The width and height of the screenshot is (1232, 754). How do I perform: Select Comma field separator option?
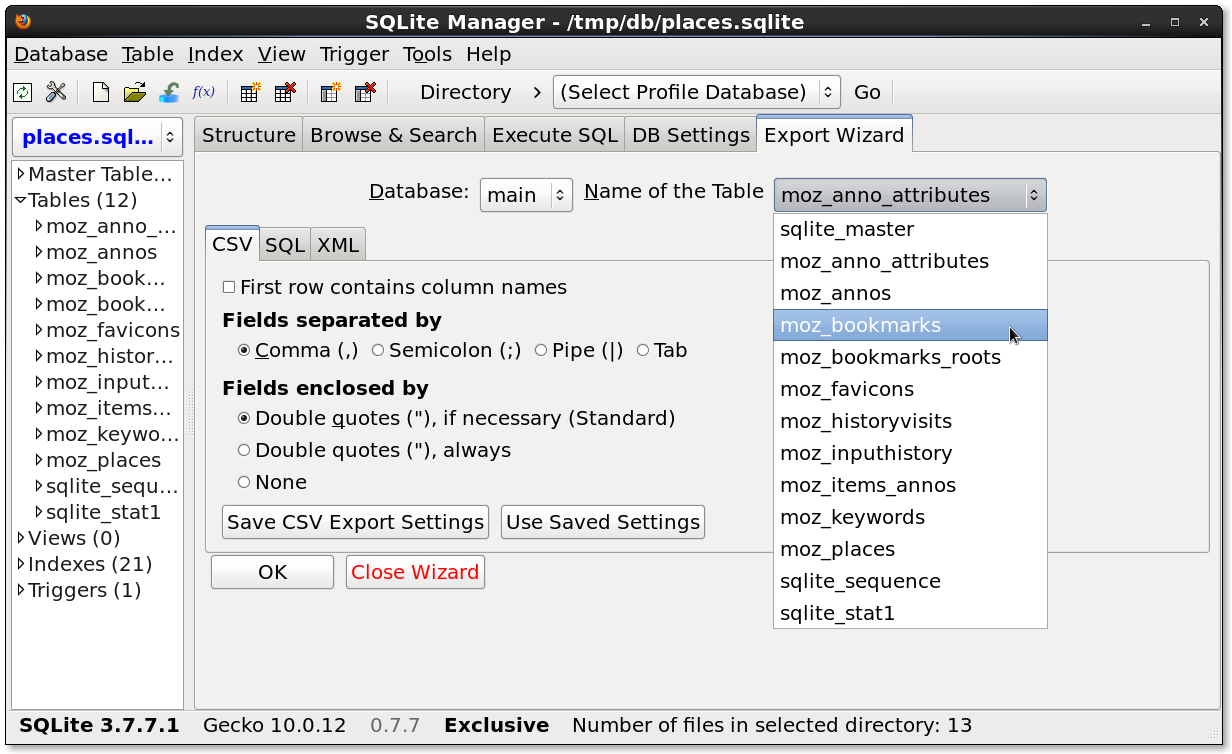pos(244,350)
